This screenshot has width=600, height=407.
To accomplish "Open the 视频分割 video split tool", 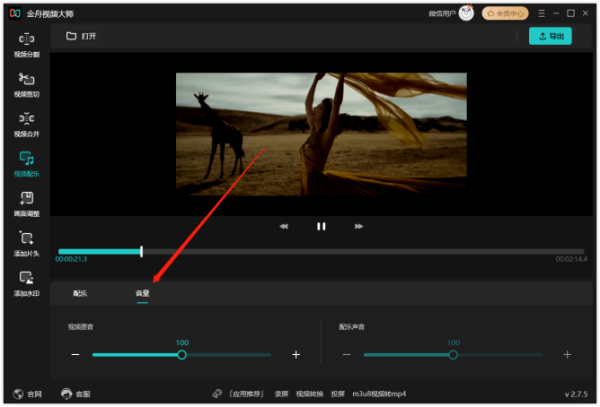I will (26, 45).
